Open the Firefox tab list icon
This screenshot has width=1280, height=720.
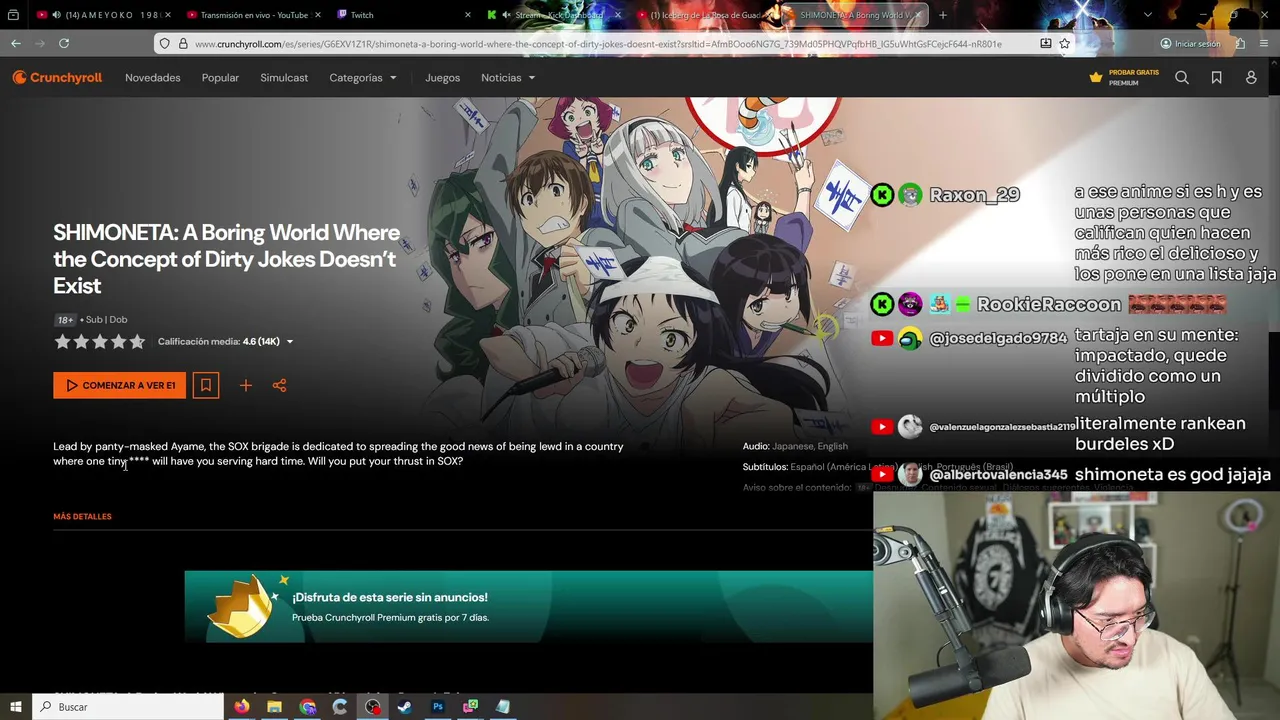point(13,15)
